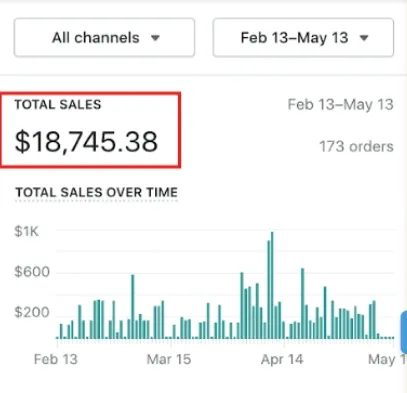Click the tall bar before Mar 15
The image size is (407, 393).
pos(133,307)
